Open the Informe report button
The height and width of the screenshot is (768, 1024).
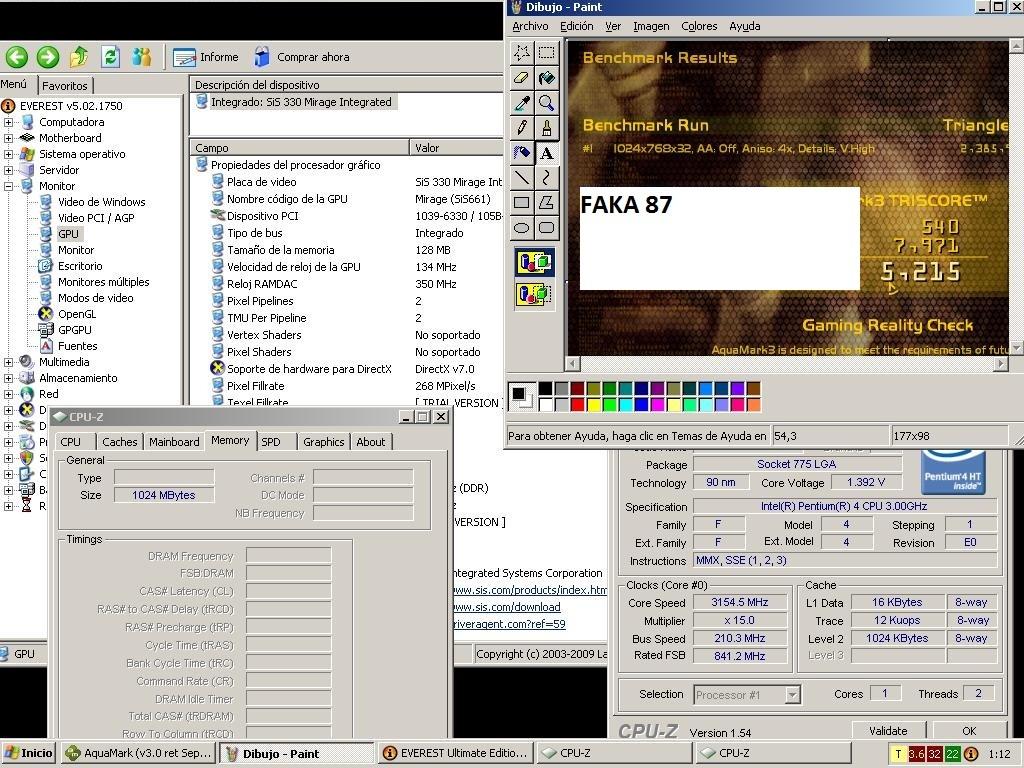206,57
